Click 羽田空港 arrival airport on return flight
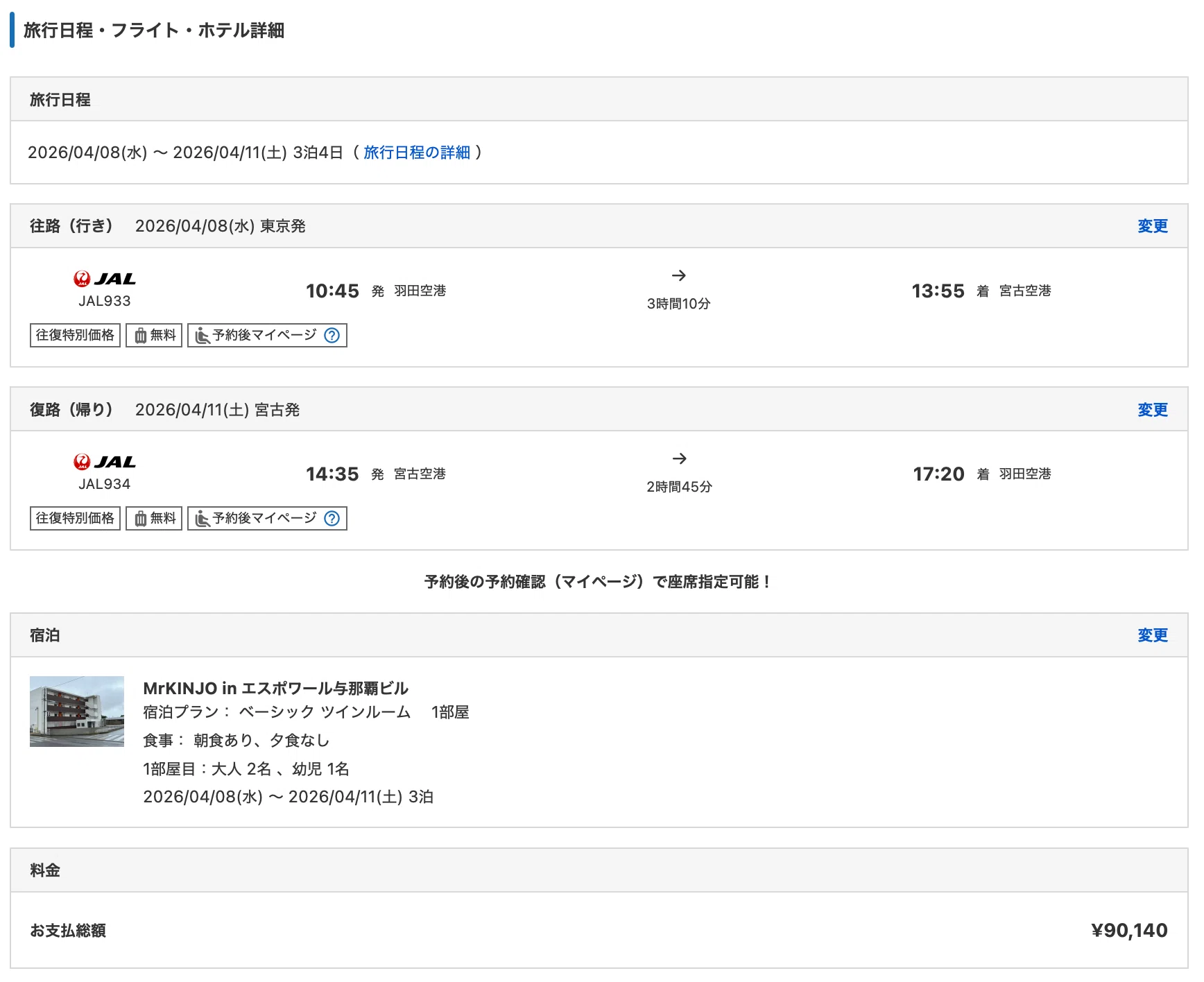 1025,474
